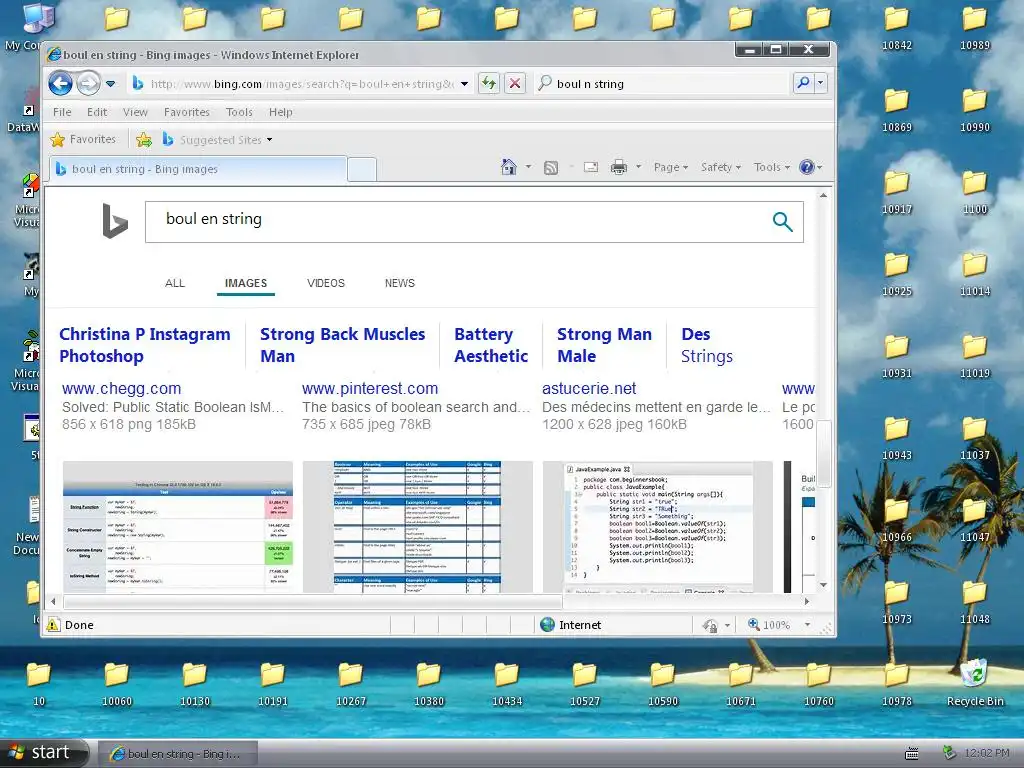
Task: Click the Bing logo on the page
Action: click(114, 221)
